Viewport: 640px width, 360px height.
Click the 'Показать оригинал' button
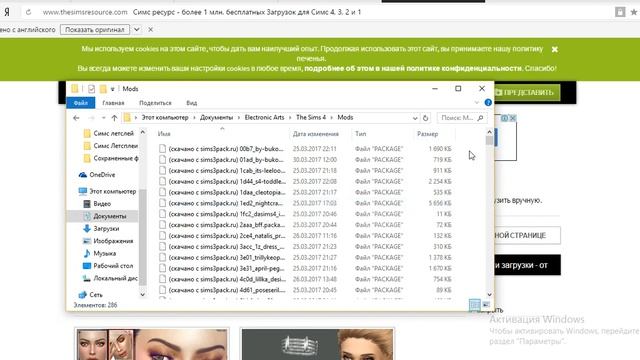[95, 29]
